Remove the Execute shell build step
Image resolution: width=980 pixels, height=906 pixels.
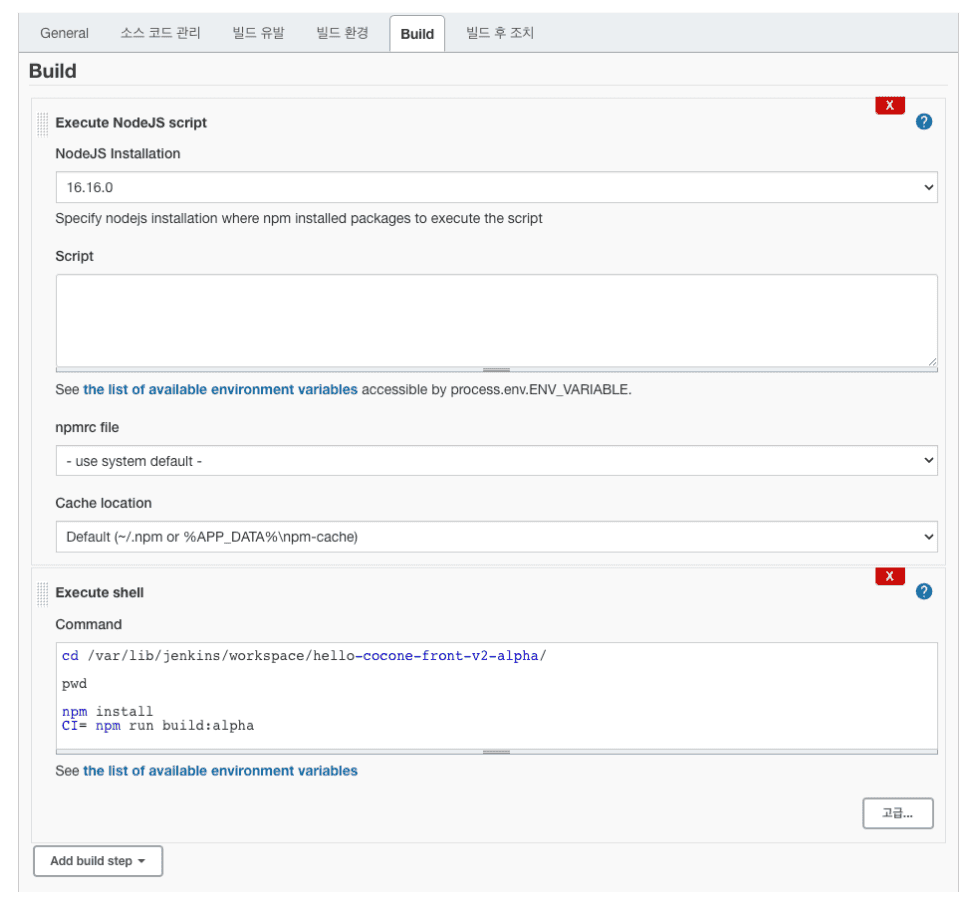point(890,576)
